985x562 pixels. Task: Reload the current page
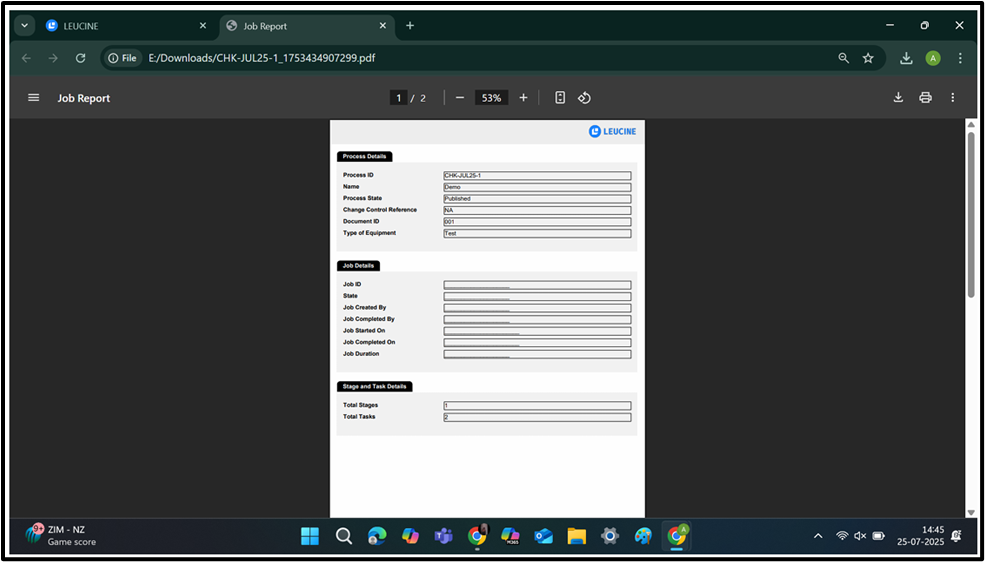81,58
